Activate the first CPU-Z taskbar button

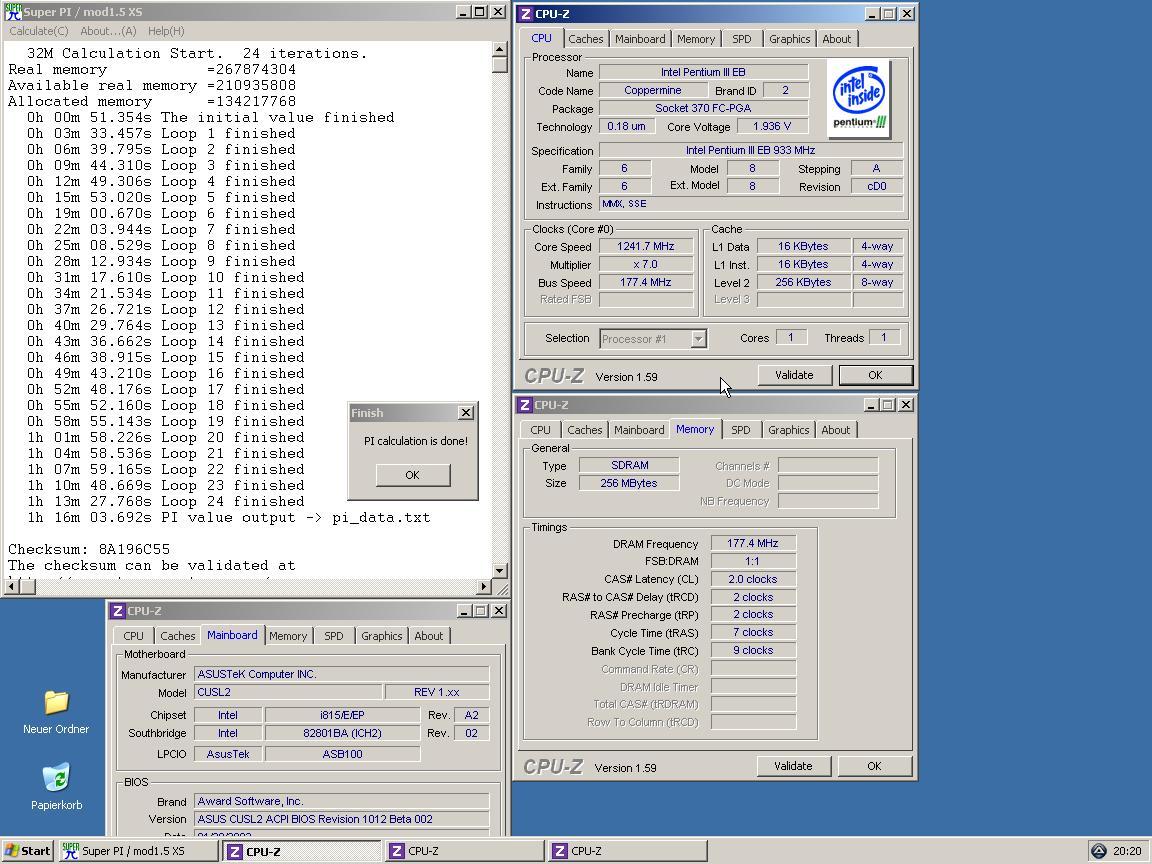point(302,851)
